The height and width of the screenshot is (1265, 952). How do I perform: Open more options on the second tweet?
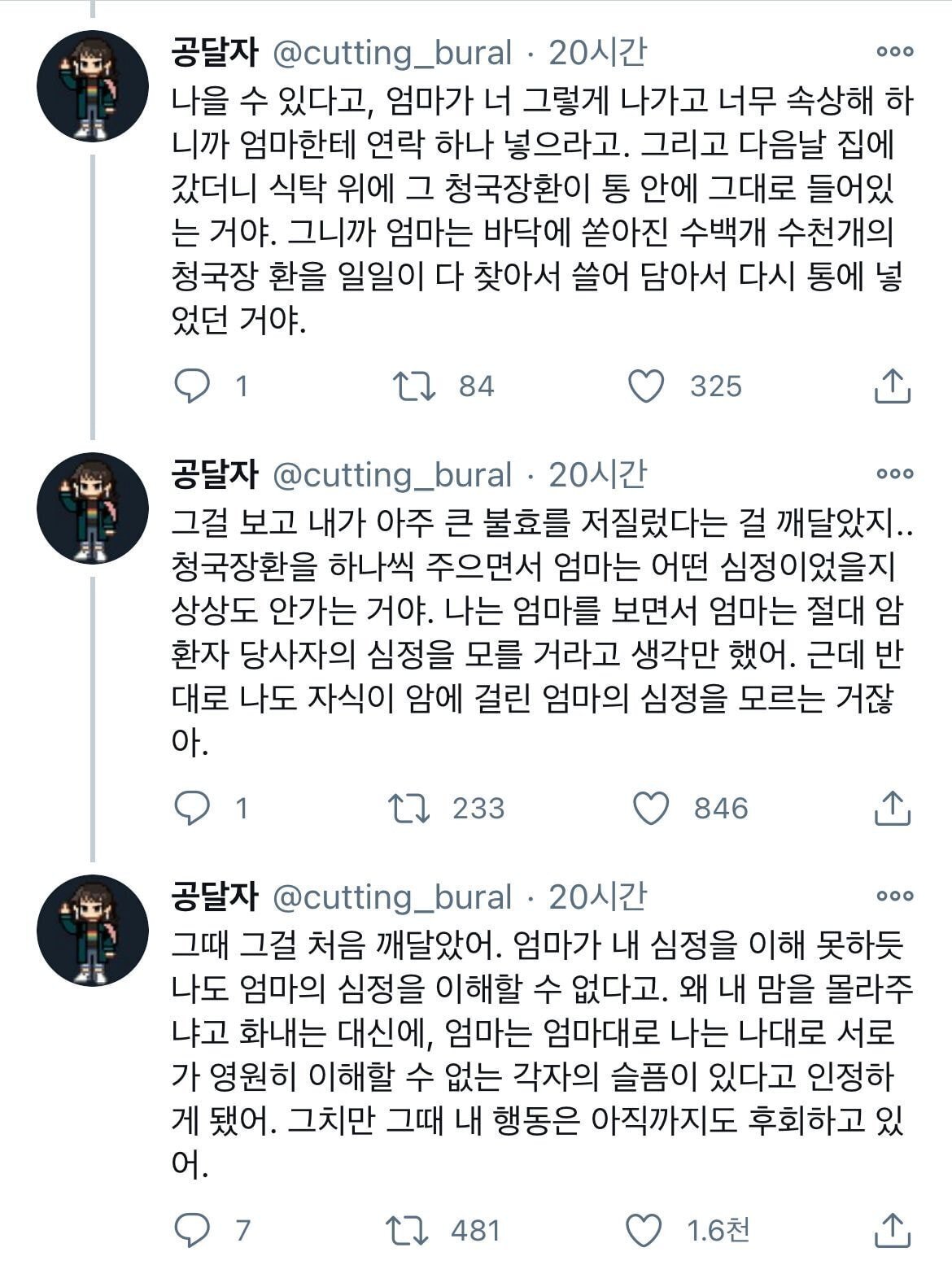point(894,473)
